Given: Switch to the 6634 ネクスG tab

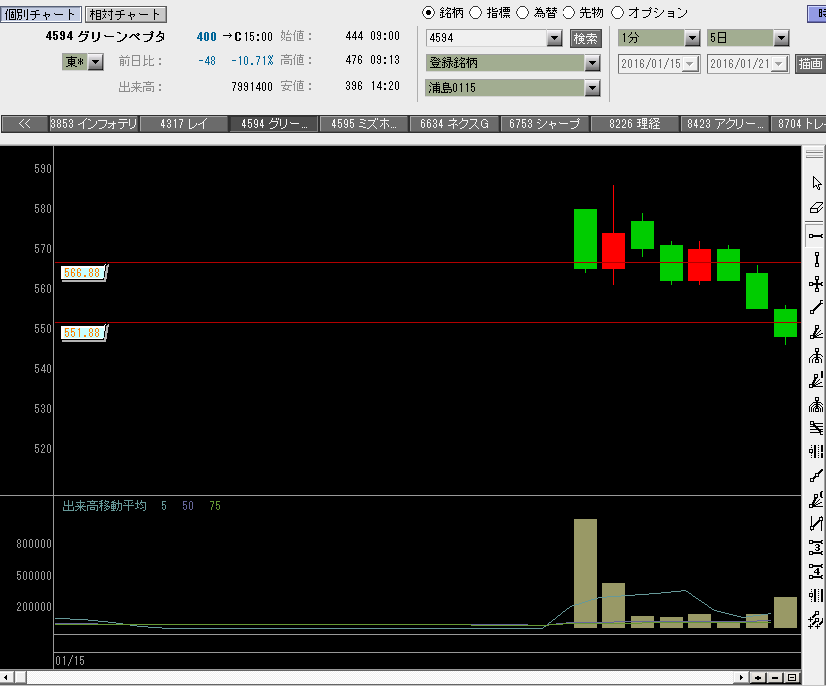Looking at the screenshot, I should pyautogui.click(x=454, y=124).
